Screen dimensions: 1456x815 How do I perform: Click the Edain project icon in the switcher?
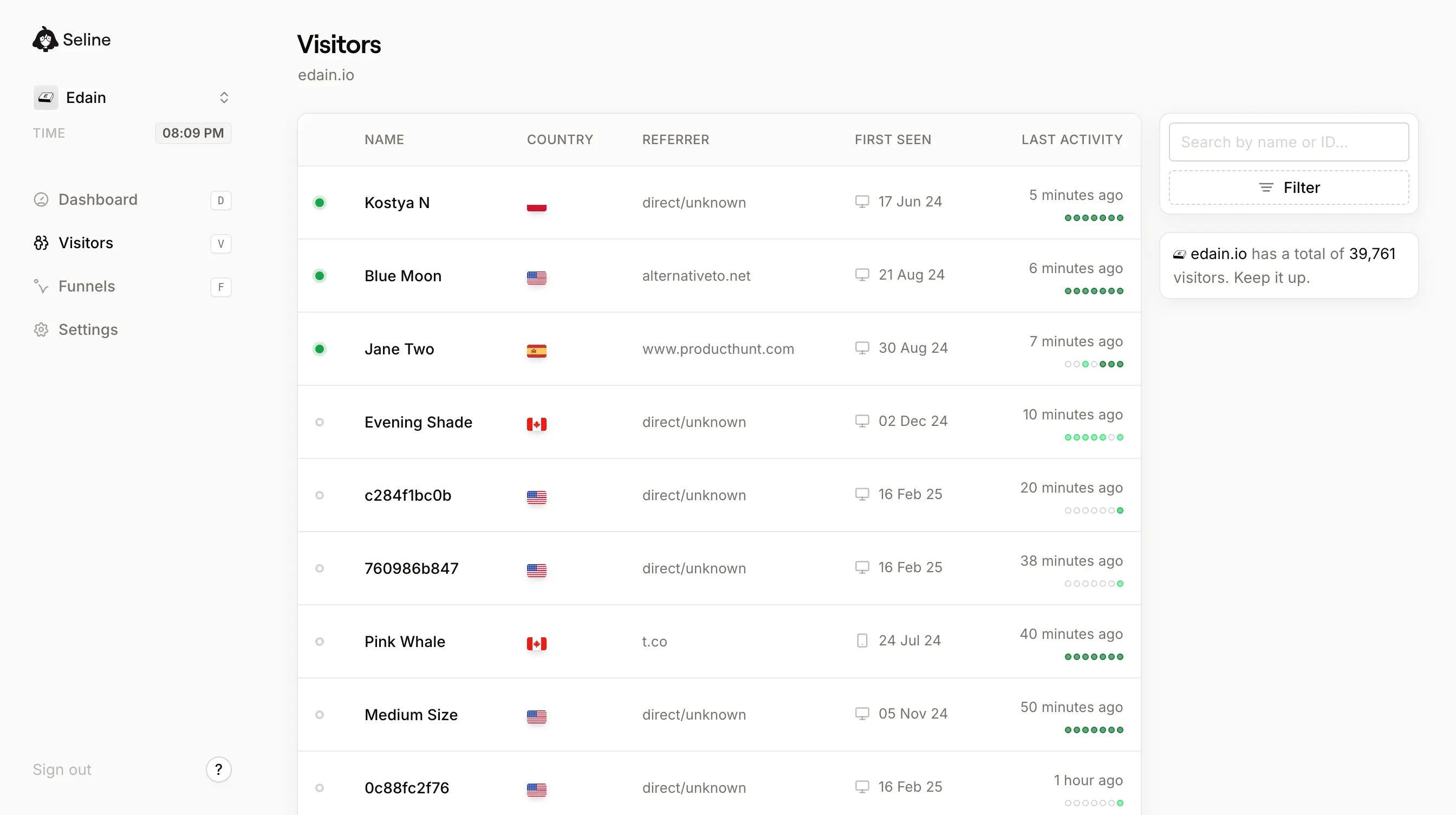[46, 98]
